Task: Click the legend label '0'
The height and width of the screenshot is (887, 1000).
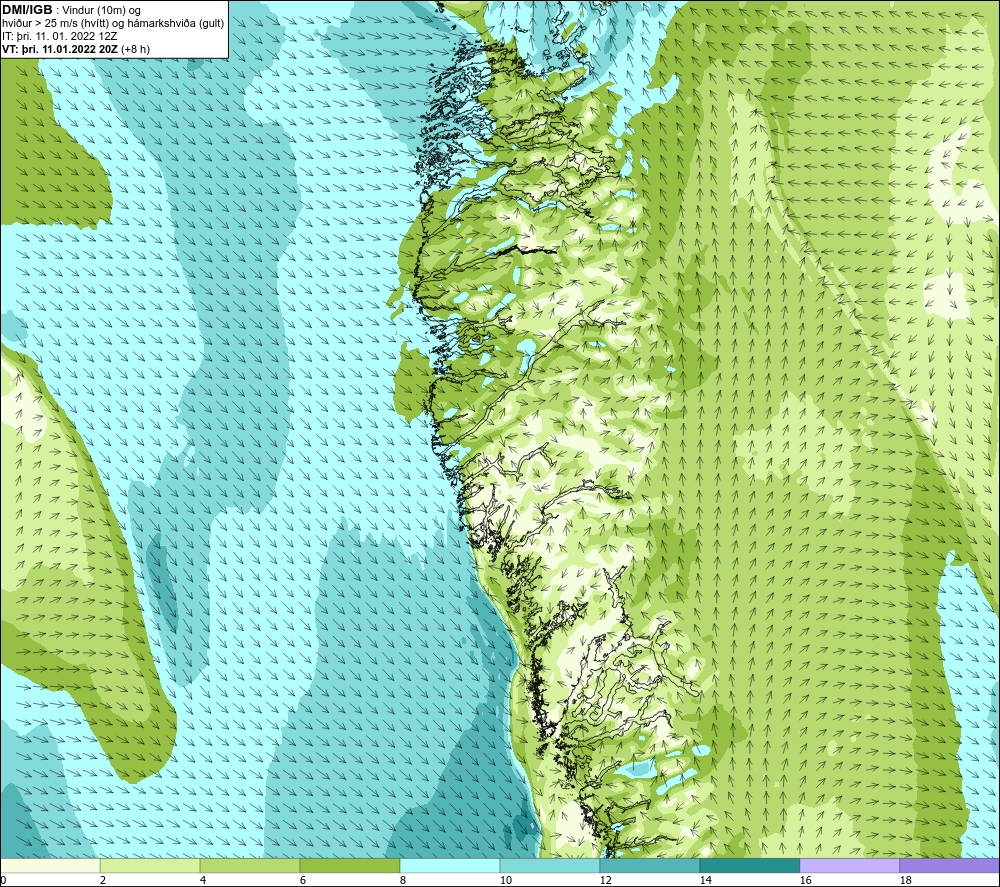Action: click(x=3, y=880)
